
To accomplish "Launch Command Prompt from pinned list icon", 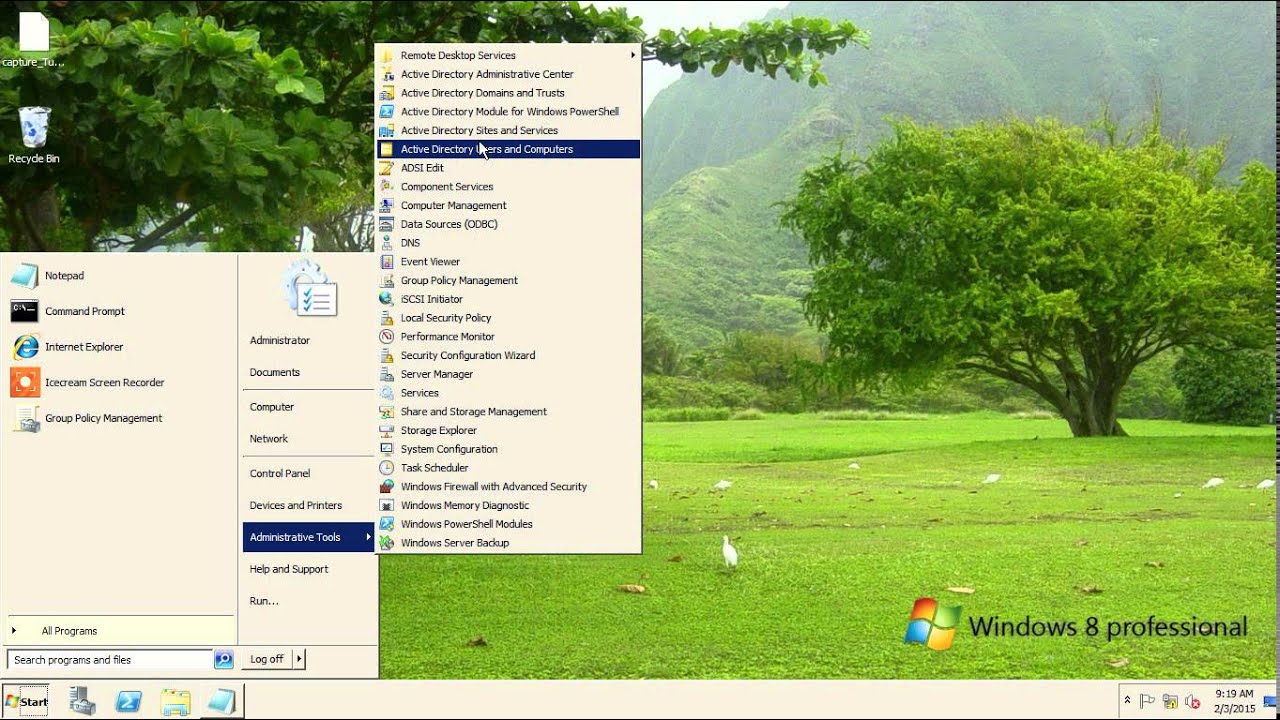I will click(x=25, y=312).
